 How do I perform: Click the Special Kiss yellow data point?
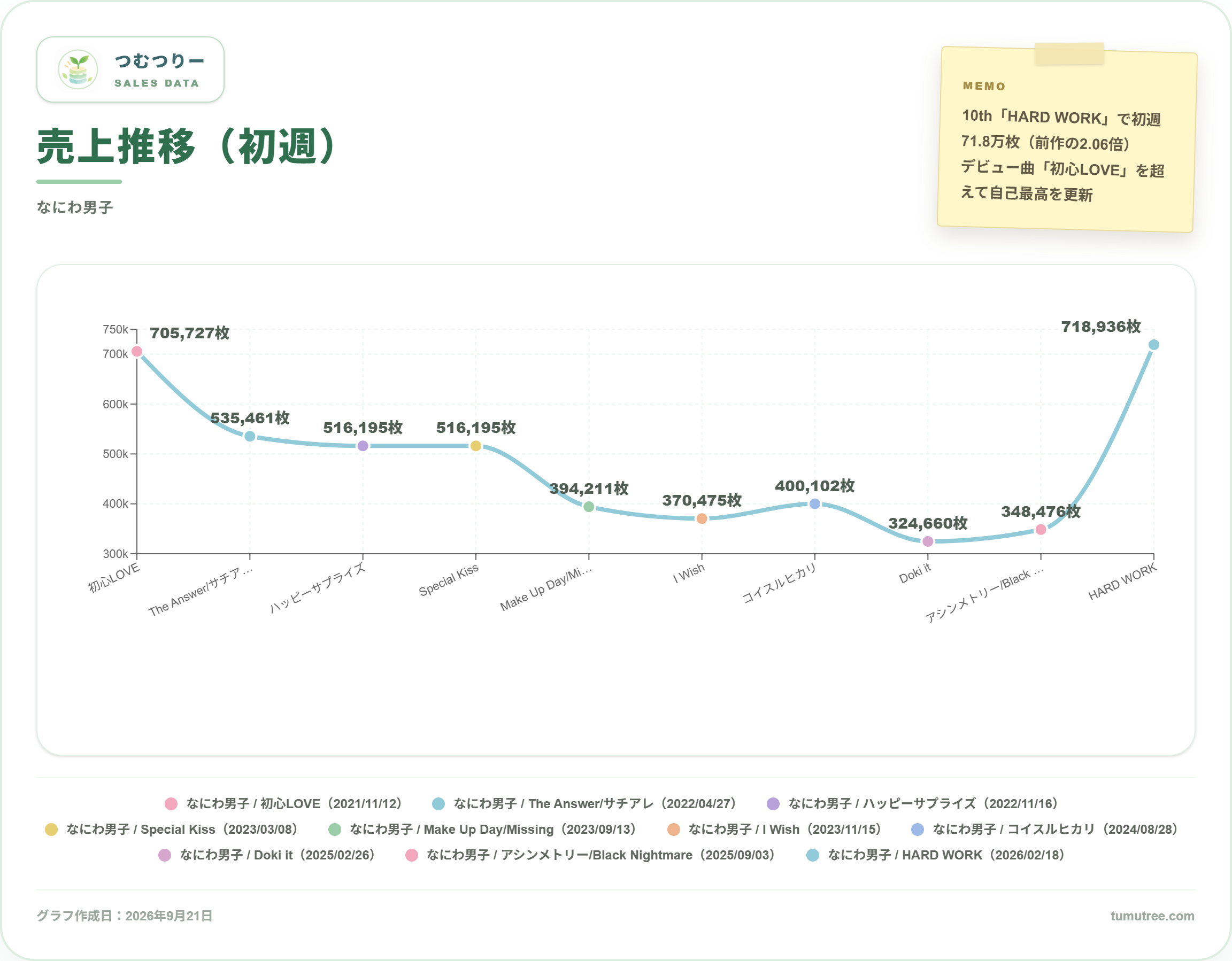[475, 446]
